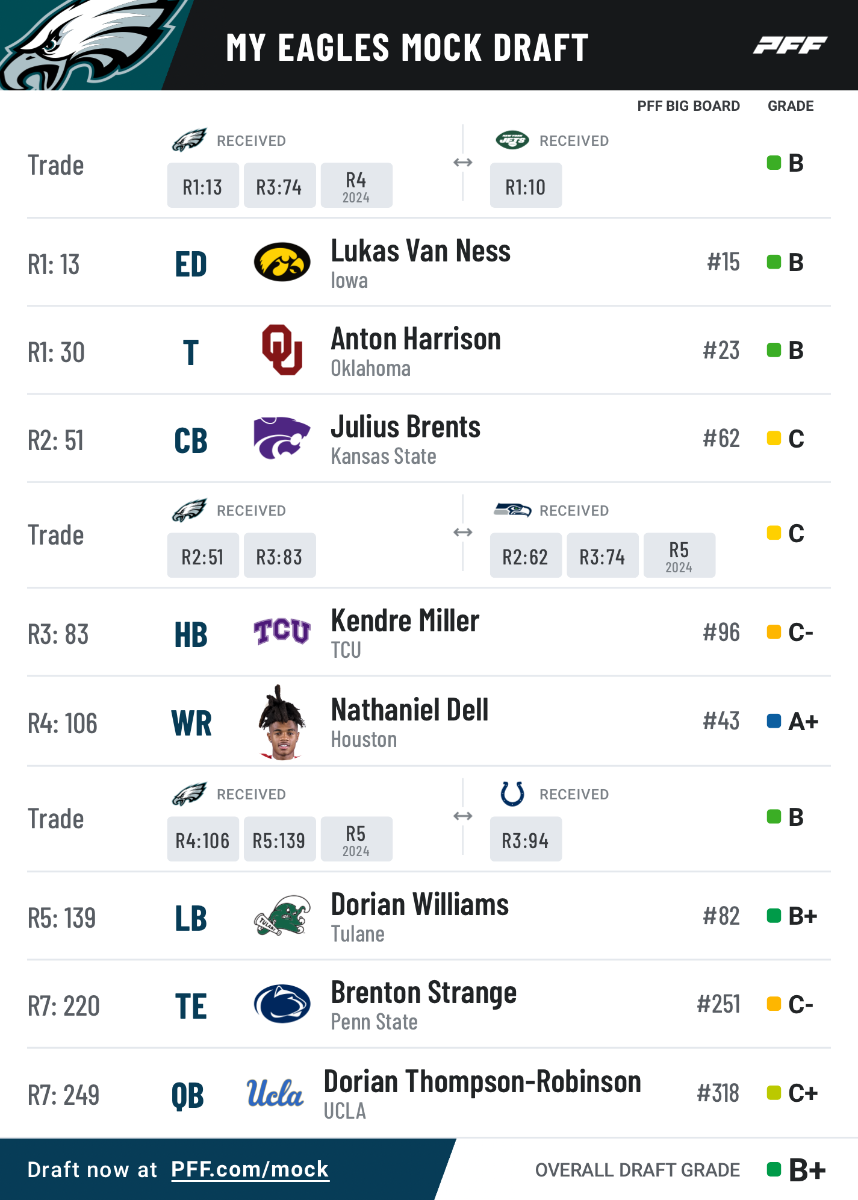Click the Kansas State Wildcats logo

282,438
